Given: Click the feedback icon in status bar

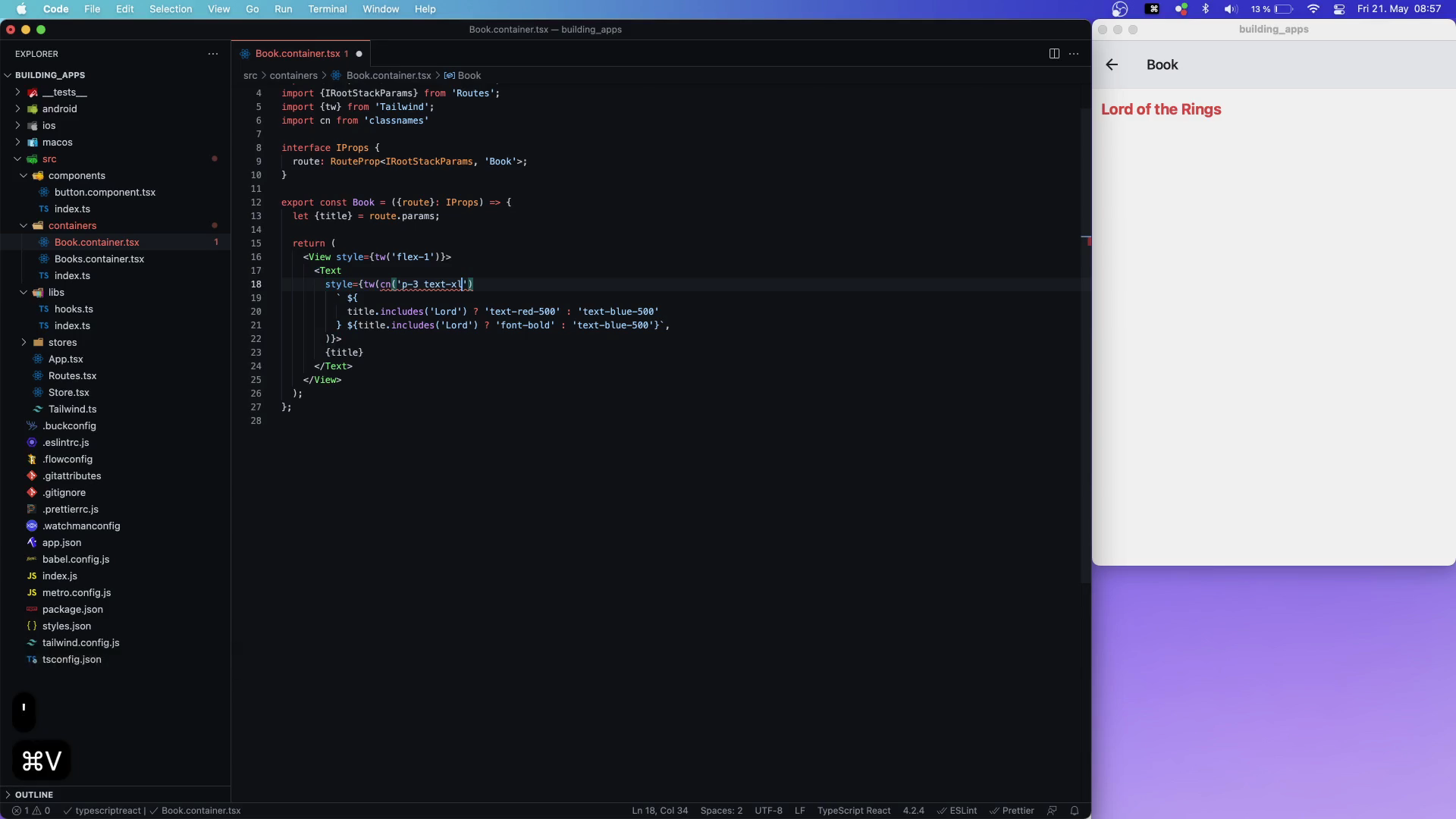Looking at the screenshot, I should (1052, 811).
